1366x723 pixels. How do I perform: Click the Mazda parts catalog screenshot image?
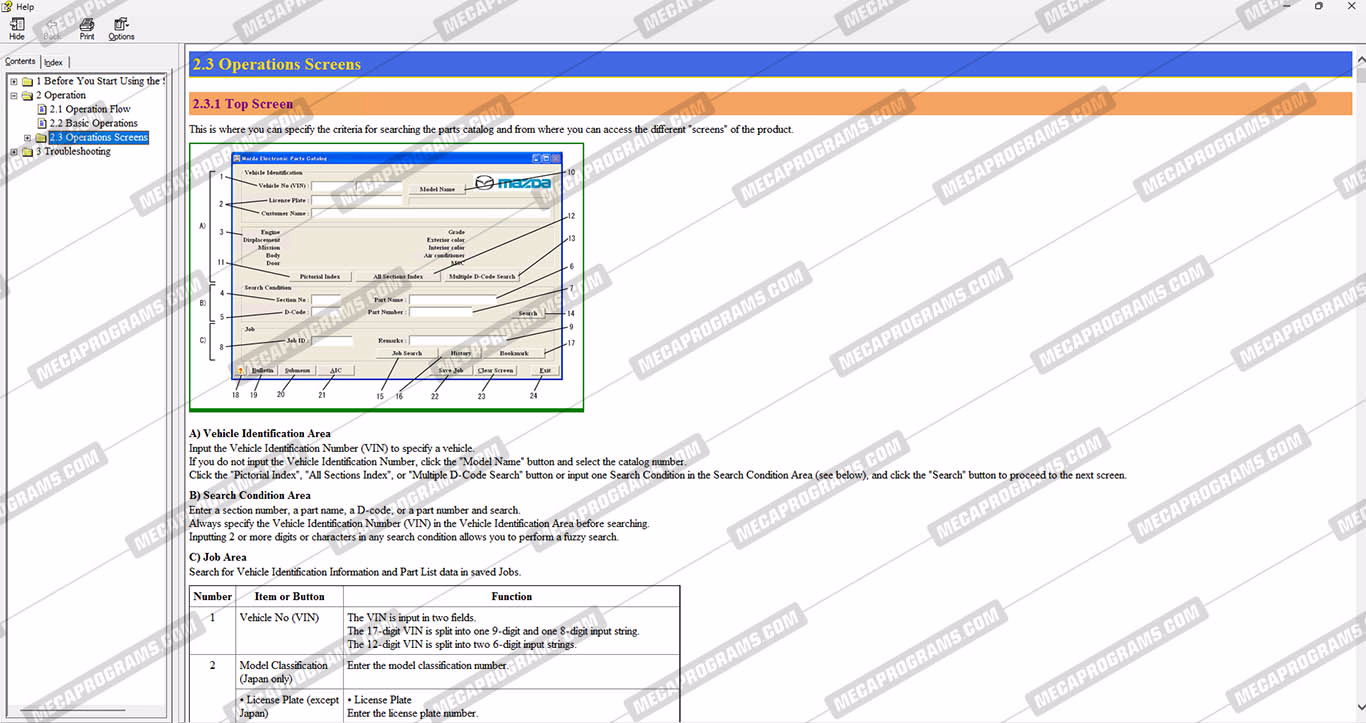(x=386, y=277)
